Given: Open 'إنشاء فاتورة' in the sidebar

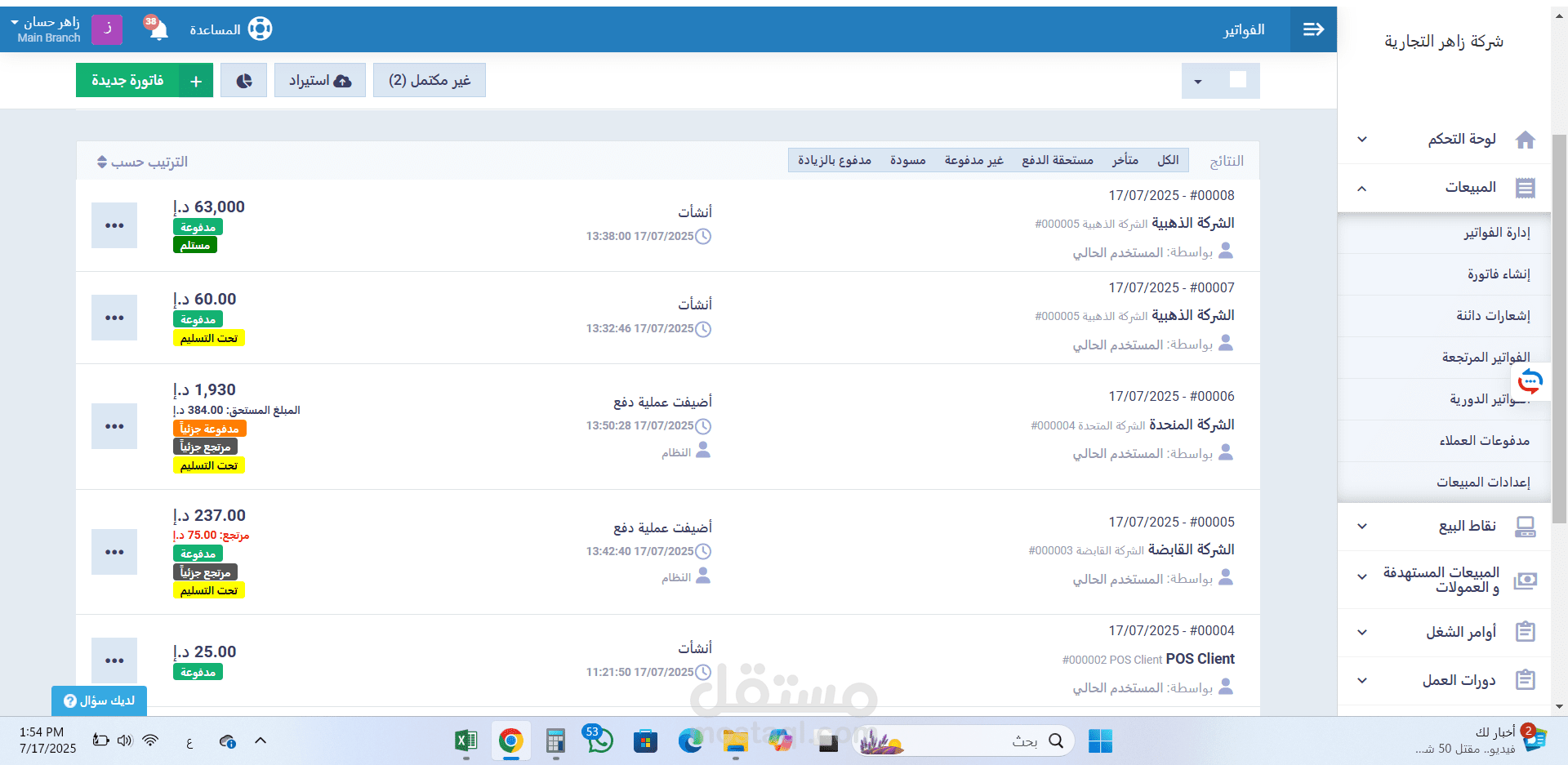Looking at the screenshot, I should point(1499,274).
